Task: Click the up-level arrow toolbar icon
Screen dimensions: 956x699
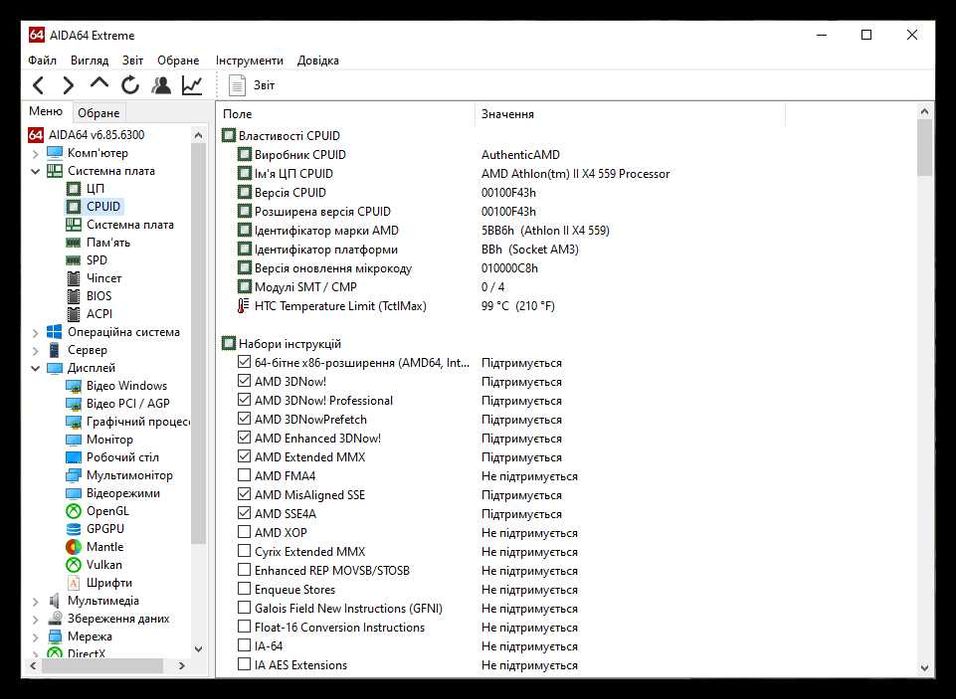Action: tap(99, 84)
